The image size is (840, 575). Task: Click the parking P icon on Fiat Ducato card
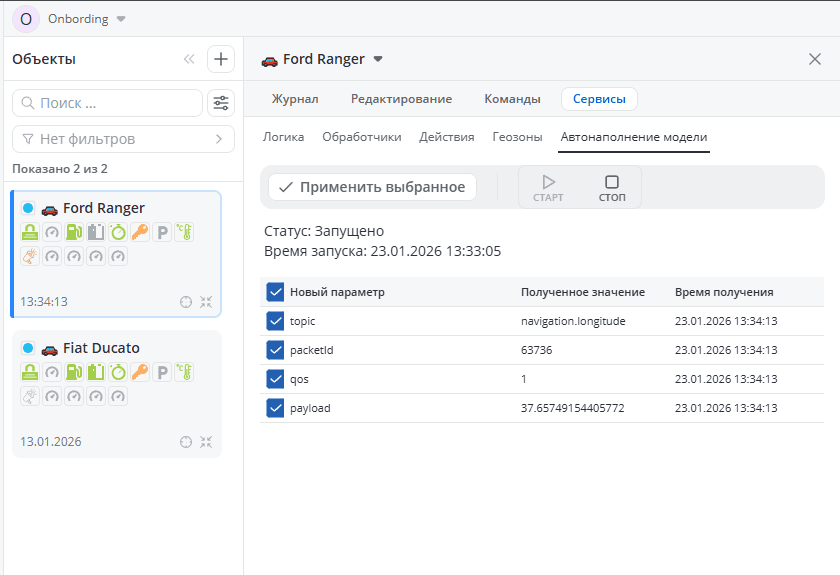point(162,372)
